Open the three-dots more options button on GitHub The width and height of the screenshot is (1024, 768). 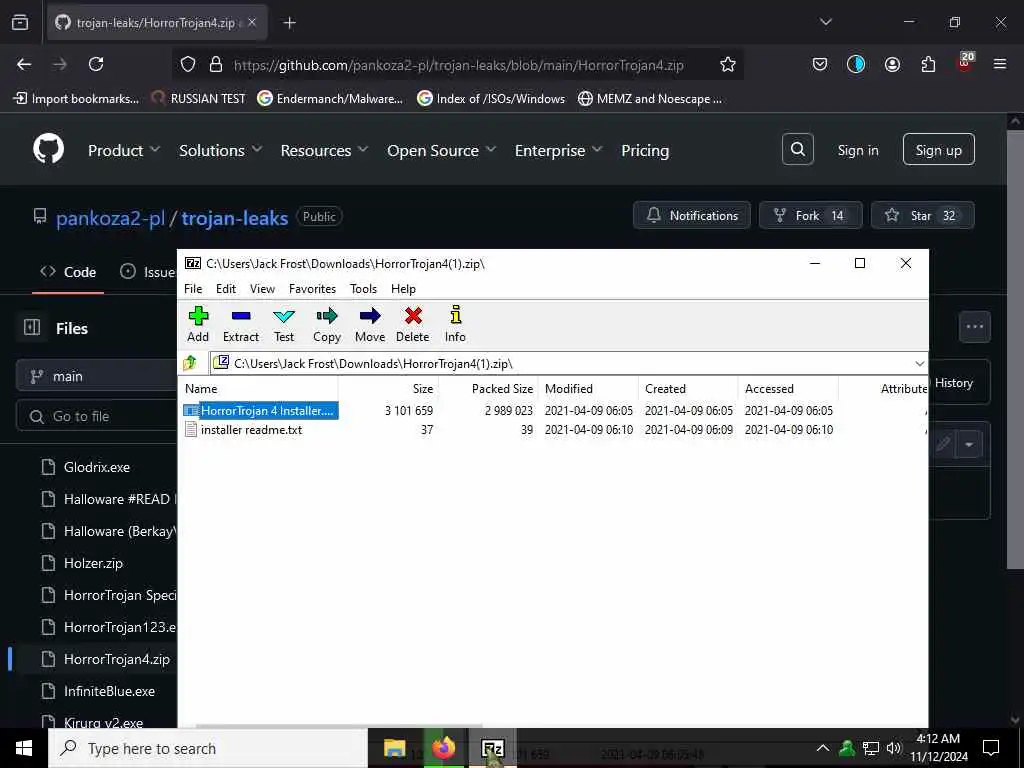pos(974,327)
